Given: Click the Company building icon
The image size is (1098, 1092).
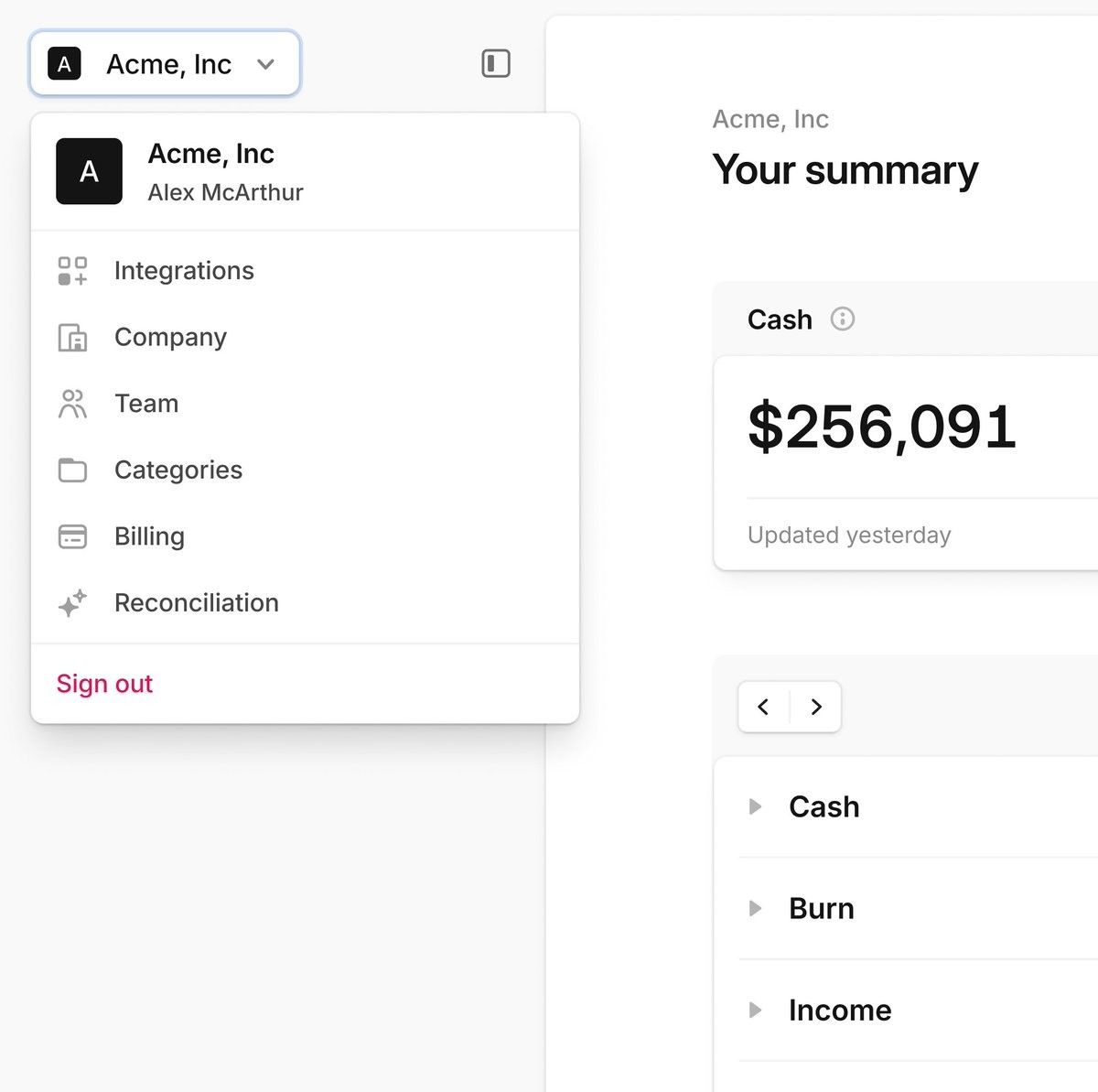Looking at the screenshot, I should click(x=72, y=338).
